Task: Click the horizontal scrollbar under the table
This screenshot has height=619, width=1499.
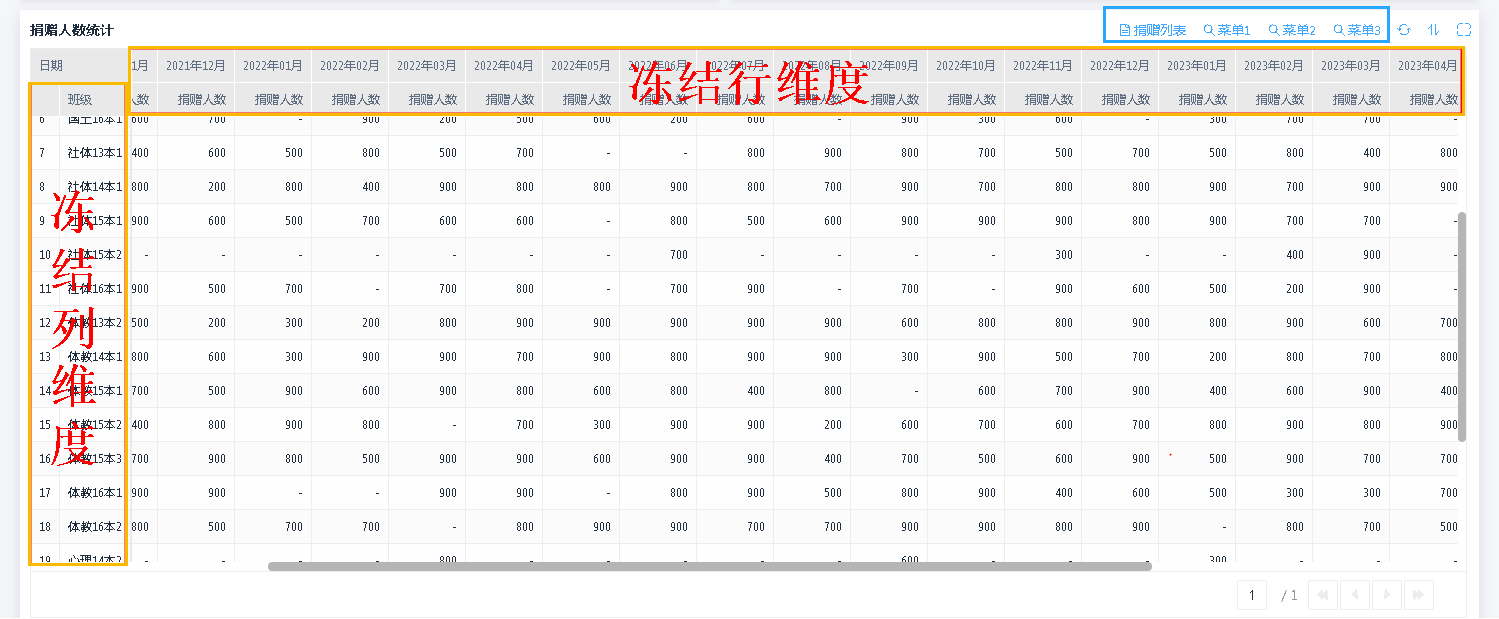Action: [709, 566]
